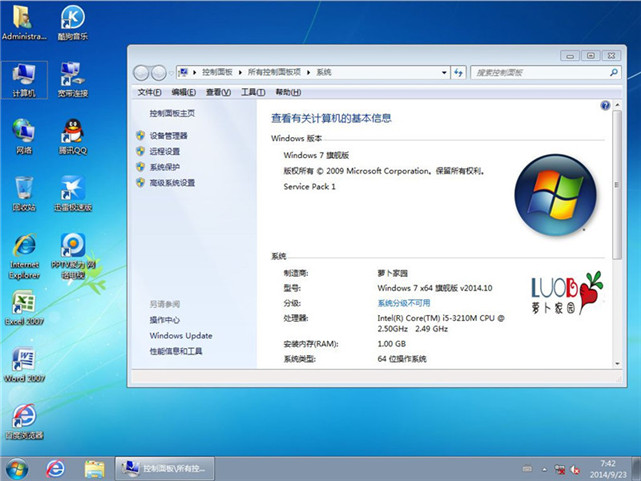This screenshot has width=641, height=481.
Task: Select the Word 2007 desktop shortcut
Action: tap(24, 365)
